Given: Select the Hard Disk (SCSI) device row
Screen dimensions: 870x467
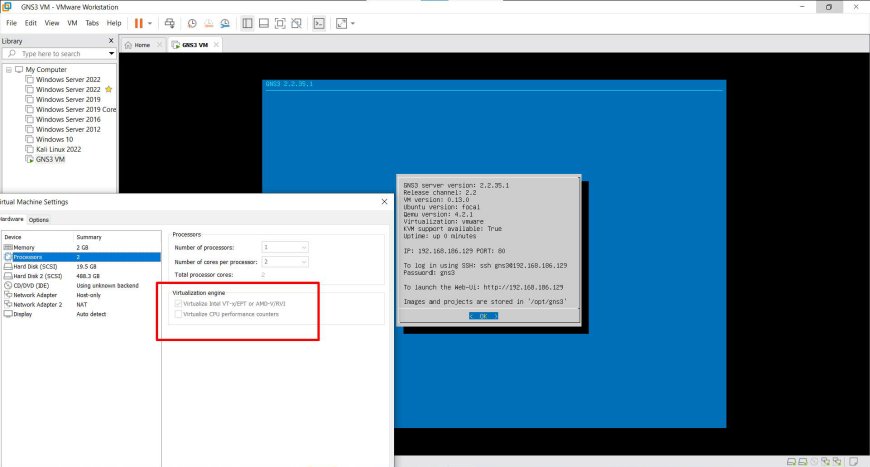Looking at the screenshot, I should click(x=82, y=266).
